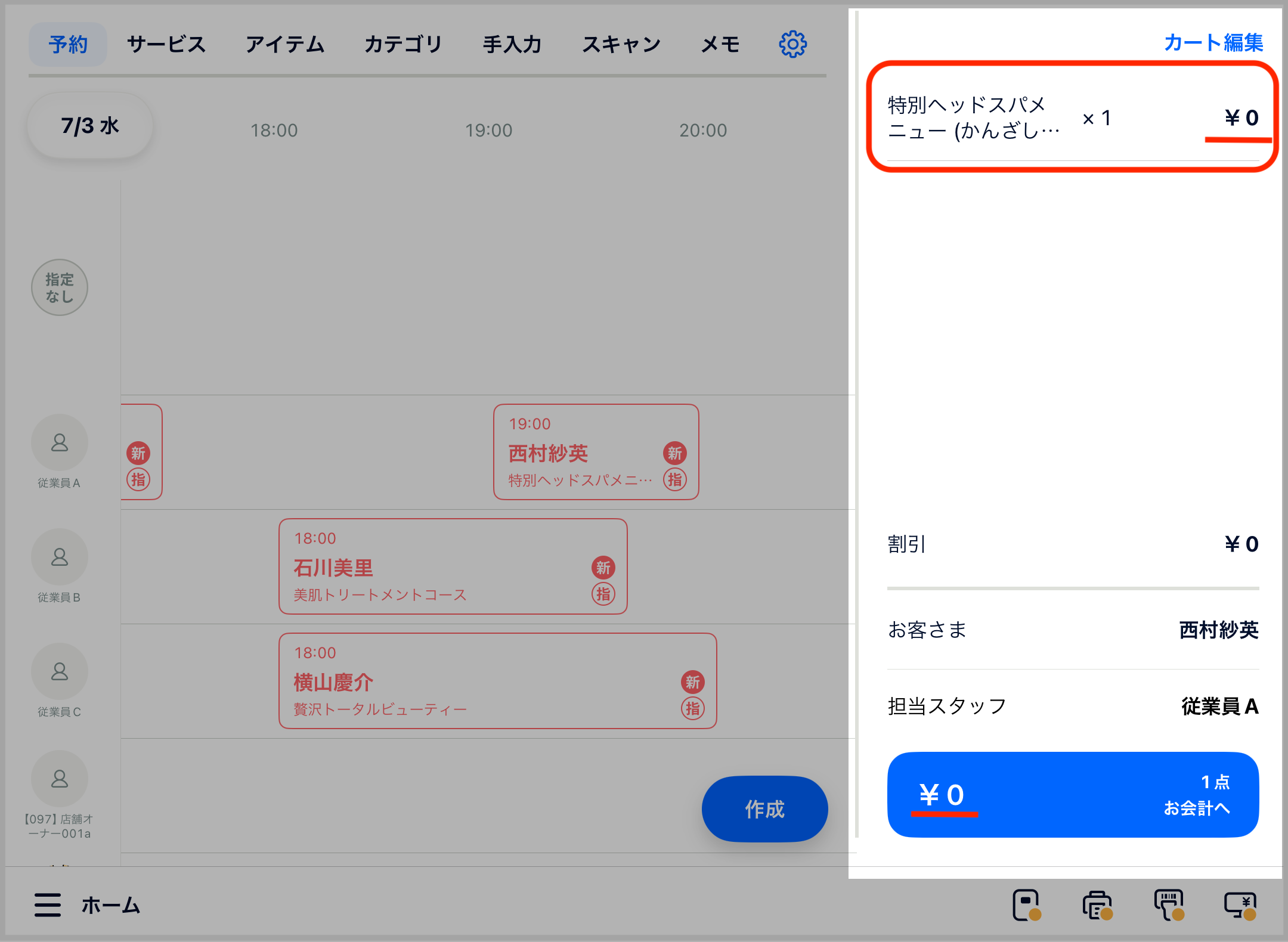This screenshot has height=942, width=1288.
Task: Open the カテゴリ tab
Action: pyautogui.click(x=404, y=44)
